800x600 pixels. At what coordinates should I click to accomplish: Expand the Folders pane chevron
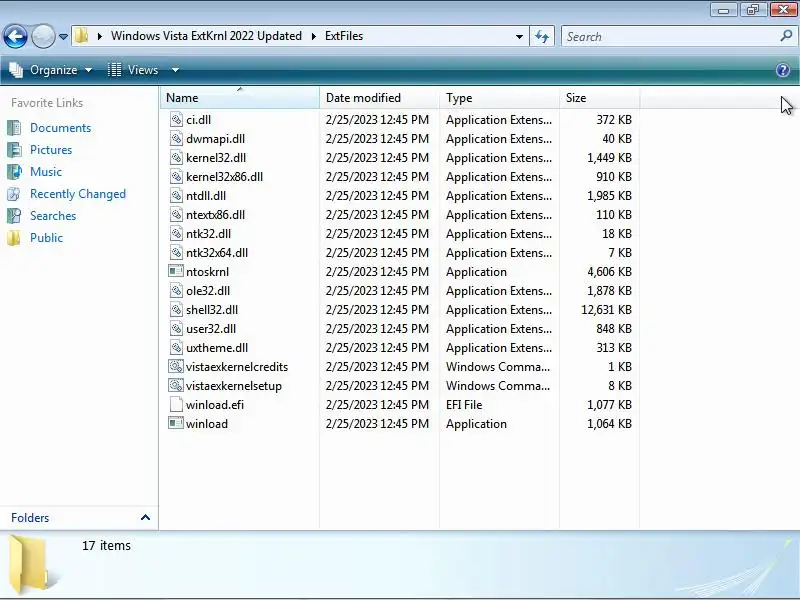click(145, 517)
